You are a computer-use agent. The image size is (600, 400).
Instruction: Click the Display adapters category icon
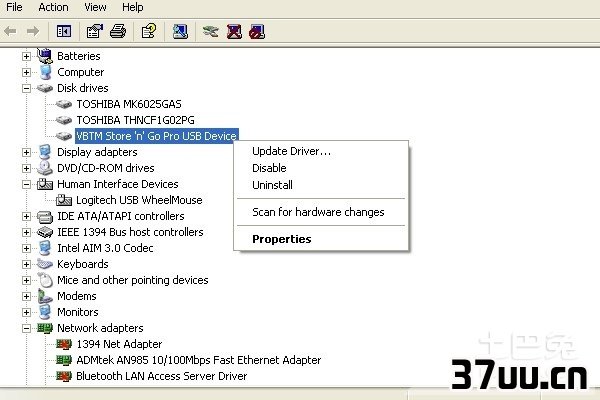click(x=45, y=152)
